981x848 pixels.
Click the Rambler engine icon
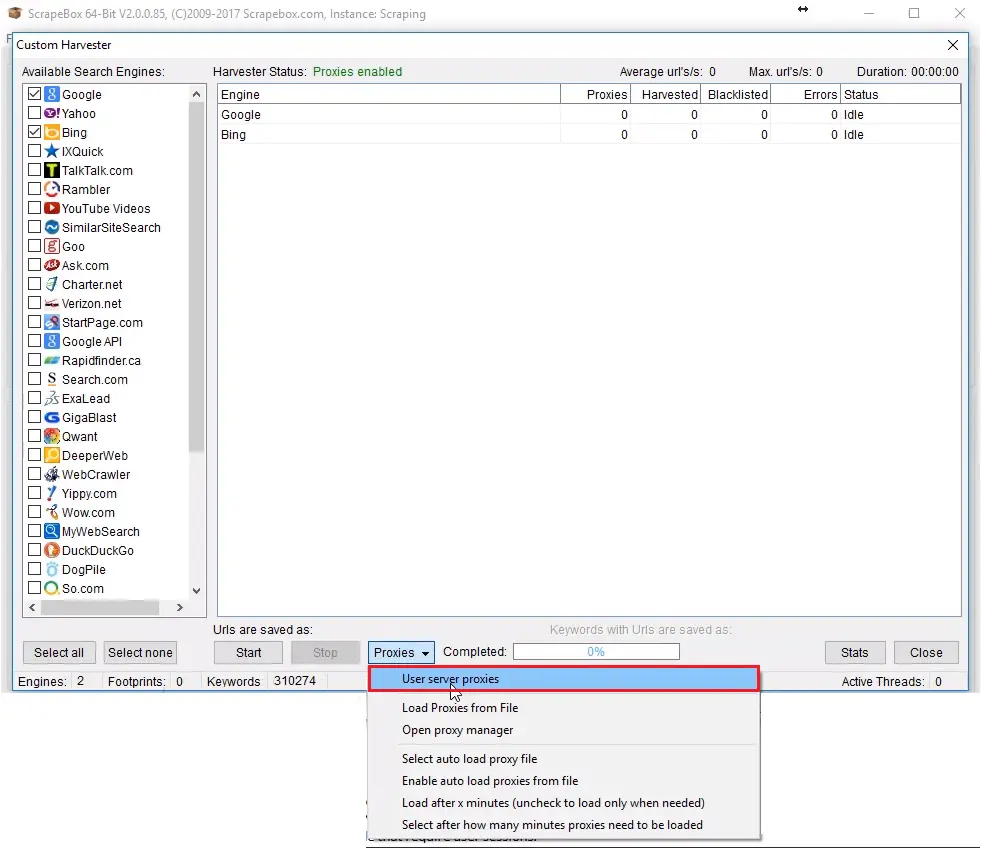coord(52,189)
